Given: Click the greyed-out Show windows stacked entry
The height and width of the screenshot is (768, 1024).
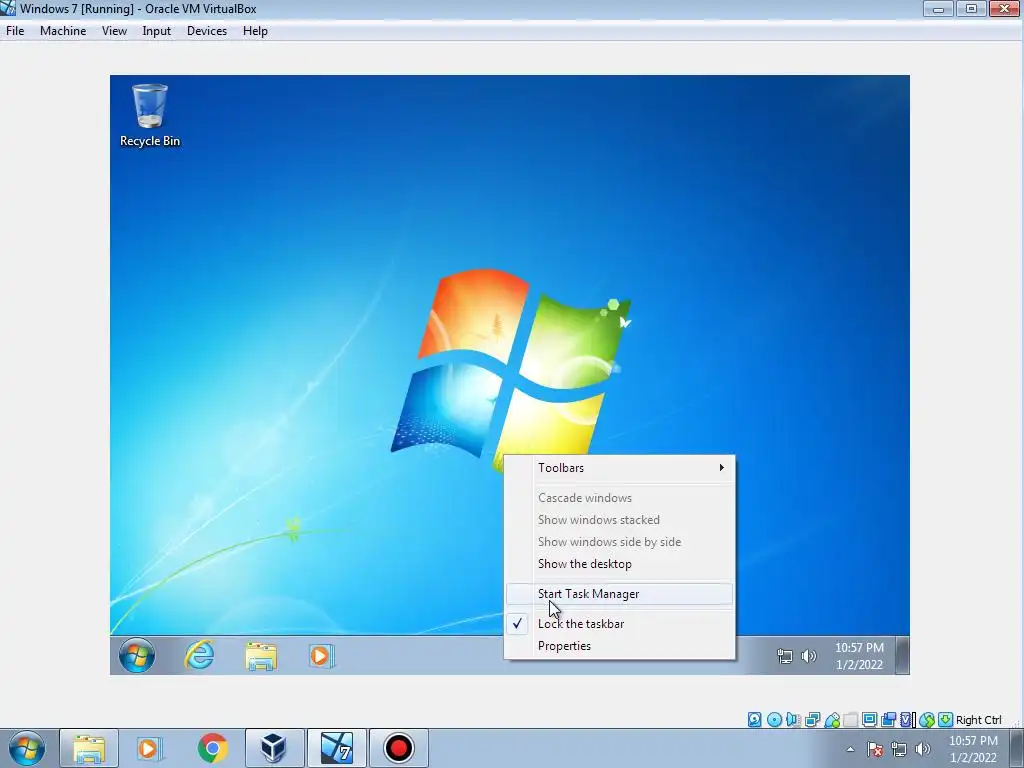Looking at the screenshot, I should [x=619, y=520].
